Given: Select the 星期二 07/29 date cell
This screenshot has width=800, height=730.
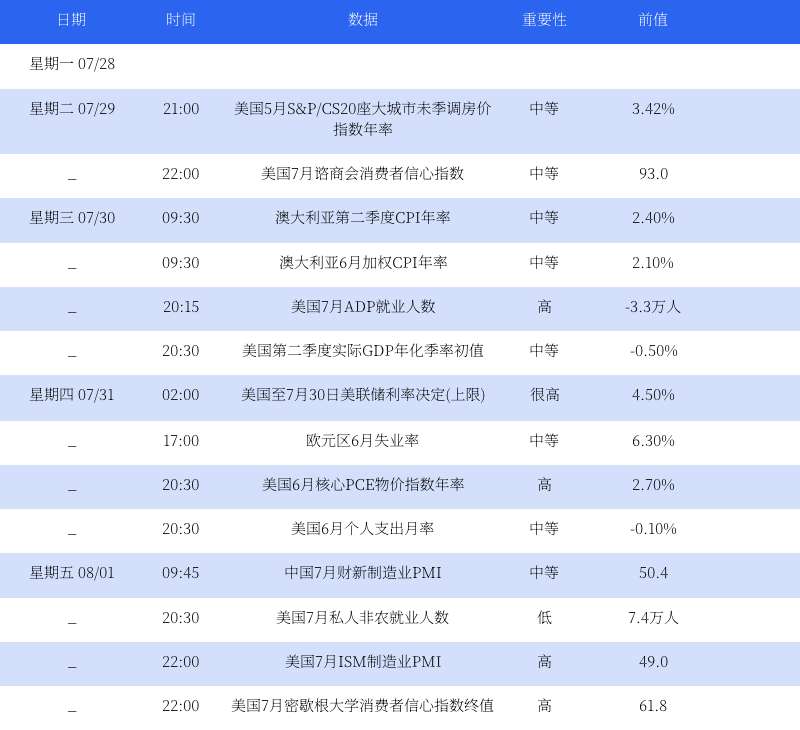Looking at the screenshot, I should 72,109.
